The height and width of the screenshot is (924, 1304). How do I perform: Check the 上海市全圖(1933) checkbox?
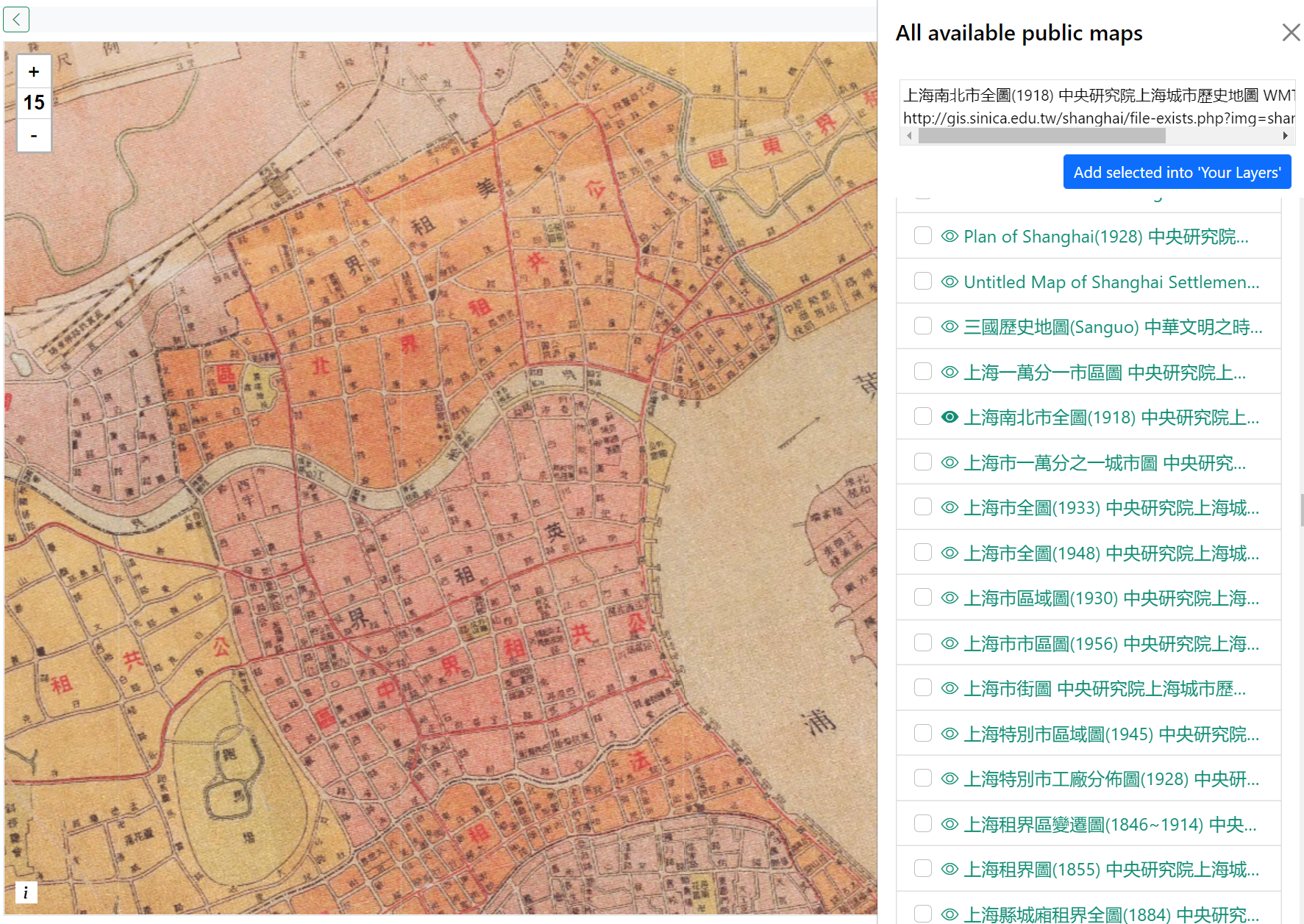coord(923,507)
